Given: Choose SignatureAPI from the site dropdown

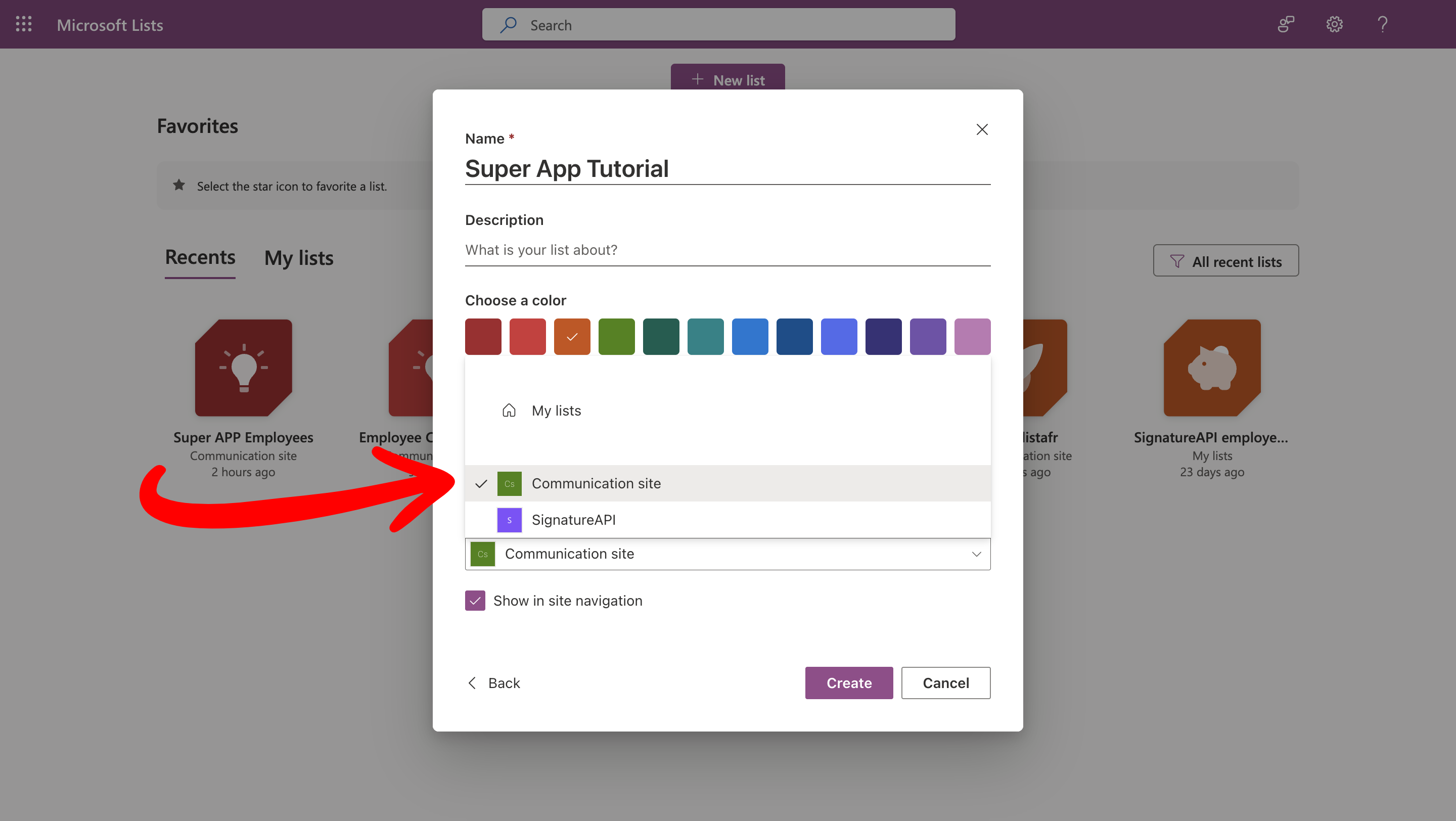Looking at the screenshot, I should click(573, 520).
